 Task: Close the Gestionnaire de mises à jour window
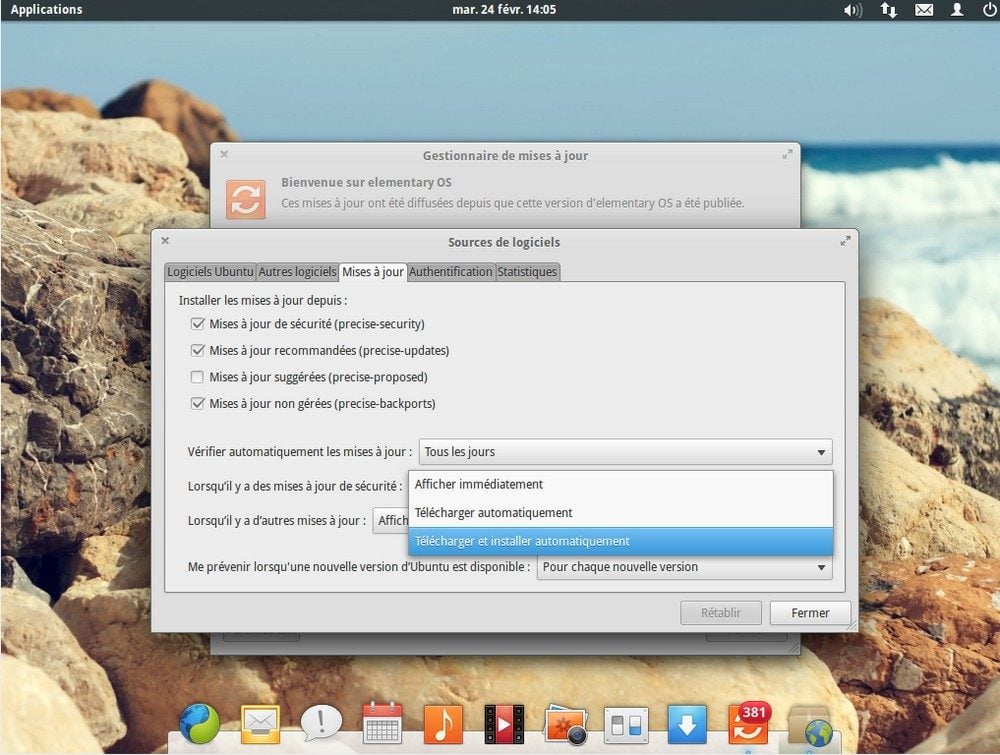click(x=224, y=154)
